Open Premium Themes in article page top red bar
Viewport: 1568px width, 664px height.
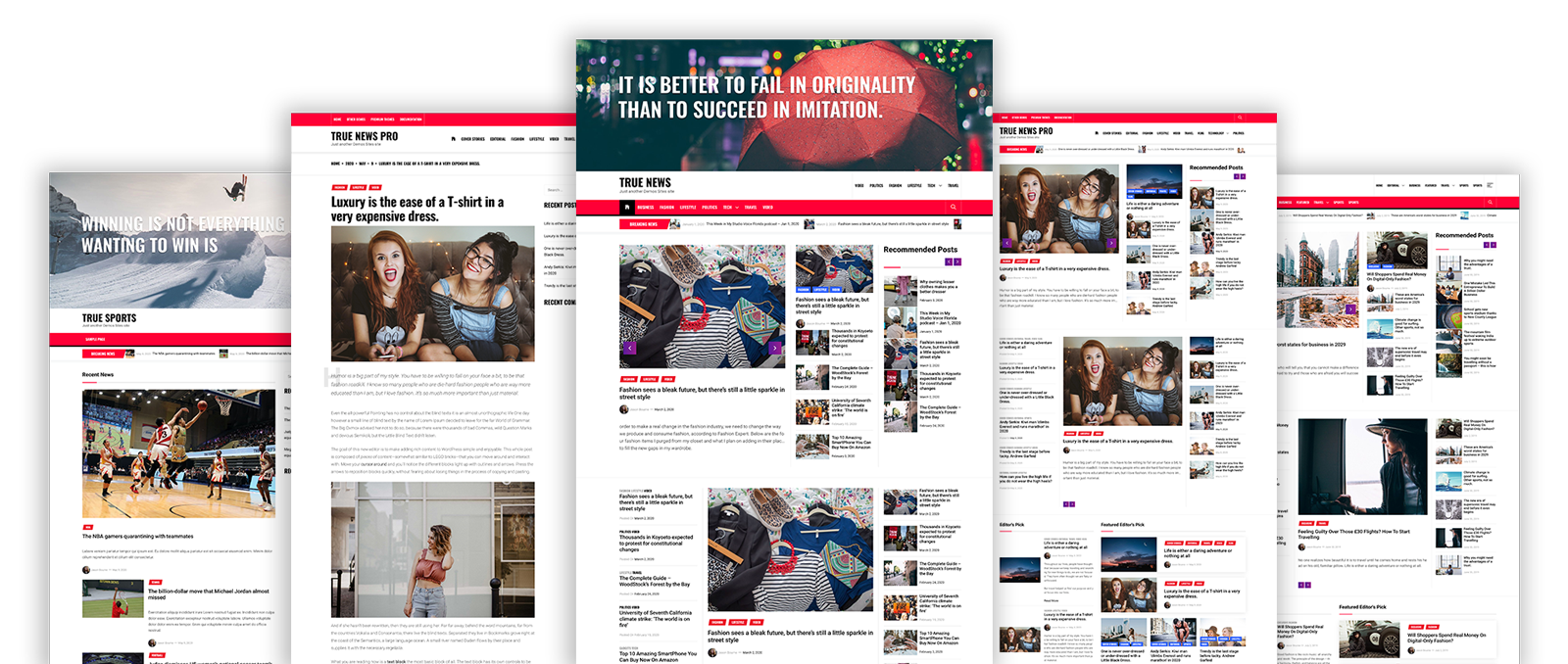pyautogui.click(x=382, y=119)
